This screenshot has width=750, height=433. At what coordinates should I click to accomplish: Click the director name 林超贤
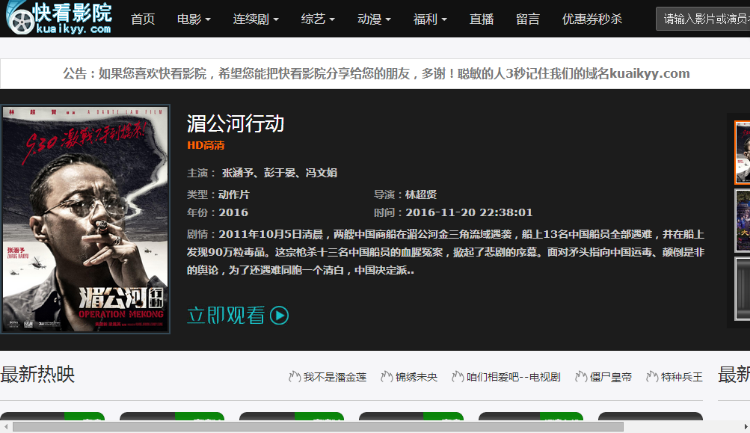(421, 194)
